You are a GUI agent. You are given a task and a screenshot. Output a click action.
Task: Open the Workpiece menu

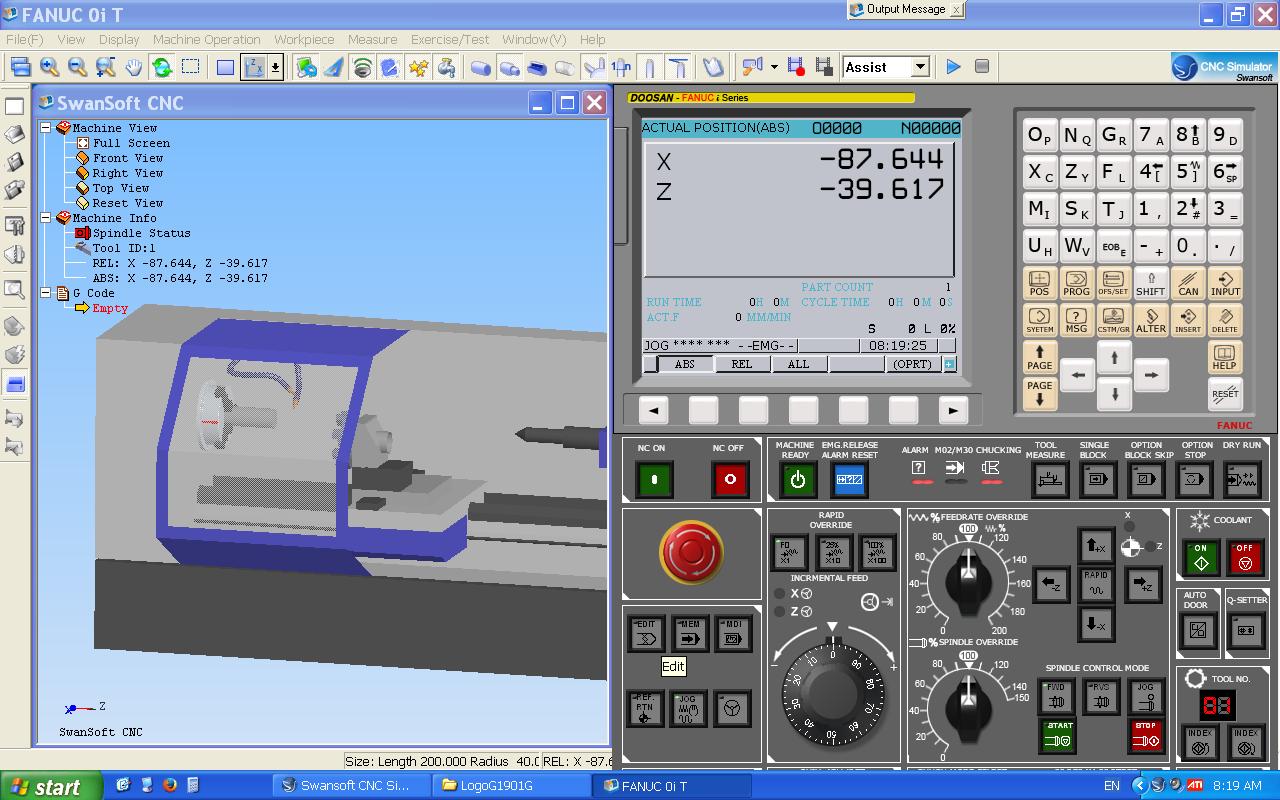[304, 39]
